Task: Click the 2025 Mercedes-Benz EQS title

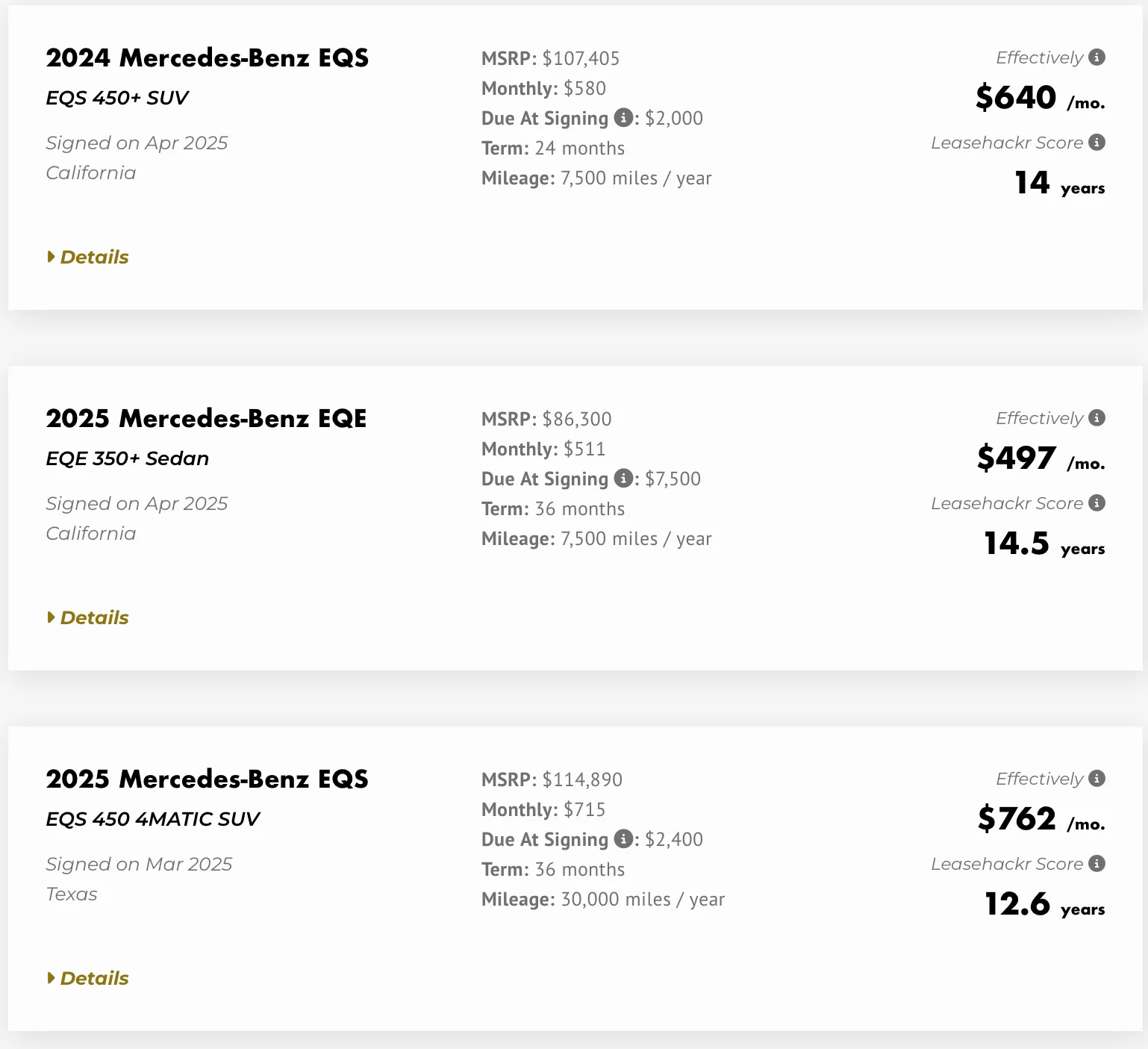Action: (208, 779)
